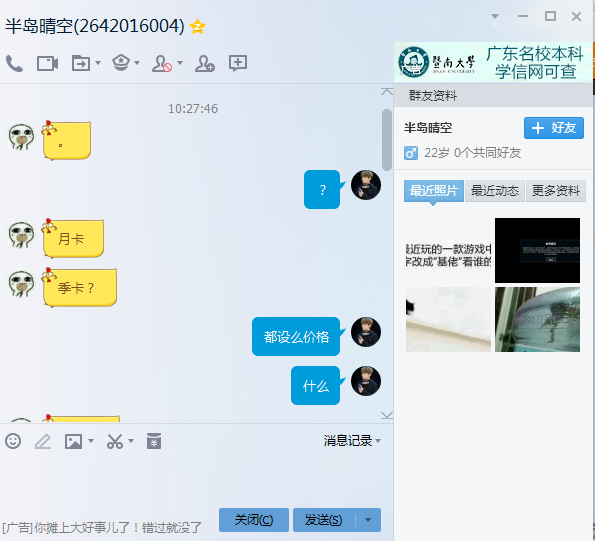Screen dimensions: 595x541
Task: Expand the block user dropdown arrow
Action: click(x=180, y=63)
